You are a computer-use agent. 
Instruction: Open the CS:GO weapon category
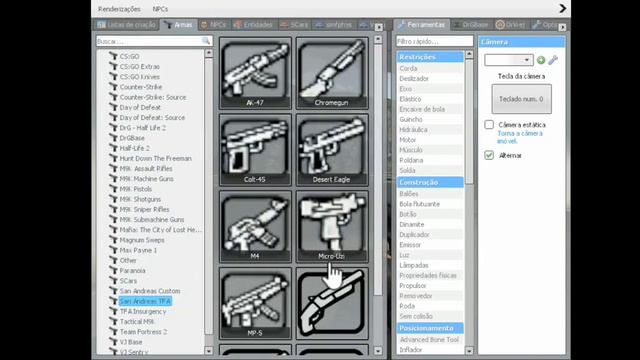click(x=129, y=56)
